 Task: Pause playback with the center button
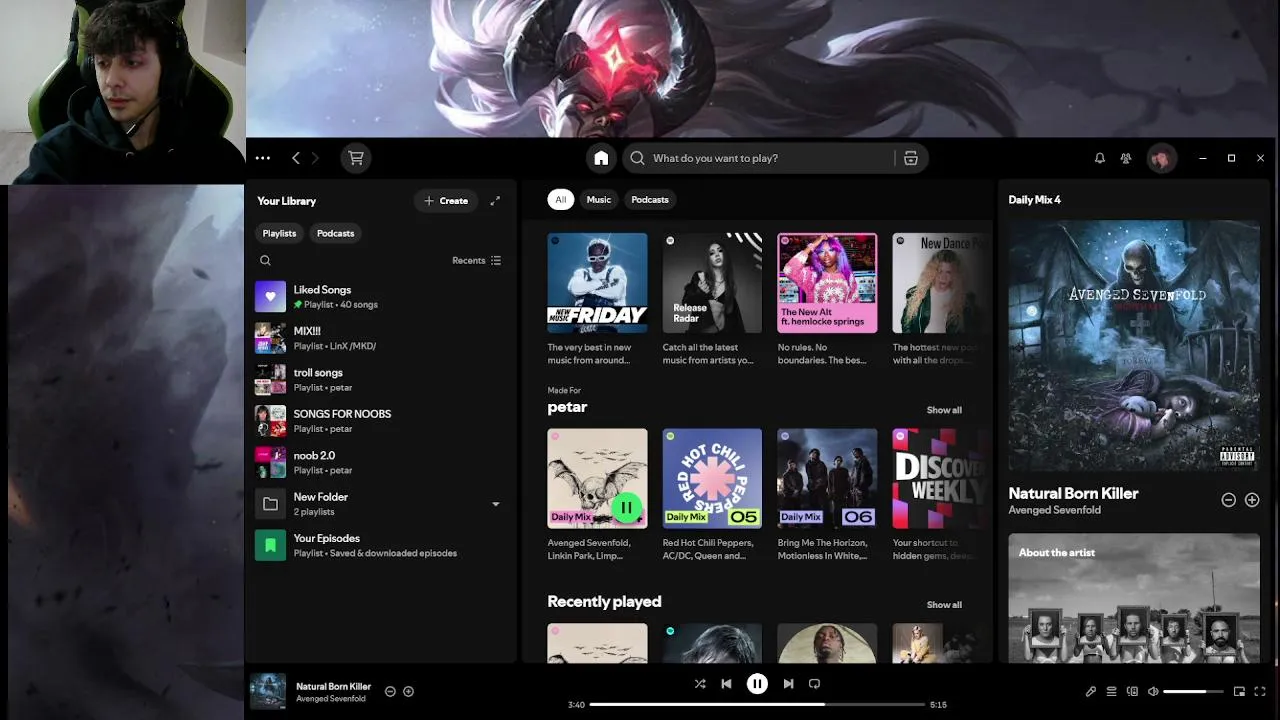(757, 684)
